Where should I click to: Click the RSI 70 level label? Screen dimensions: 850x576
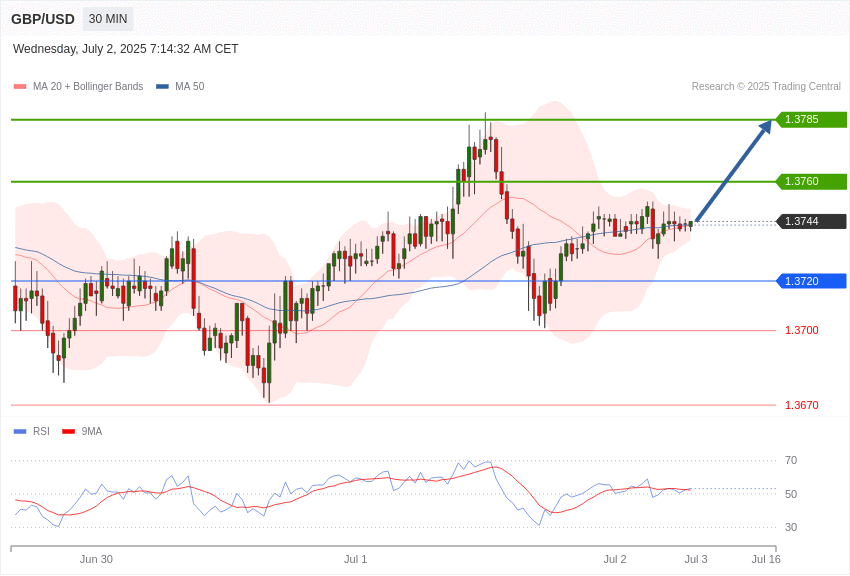(x=791, y=460)
